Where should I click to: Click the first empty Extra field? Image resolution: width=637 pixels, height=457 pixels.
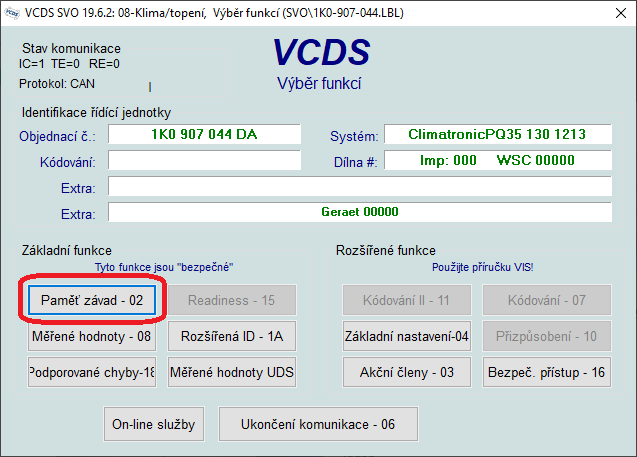360,186
